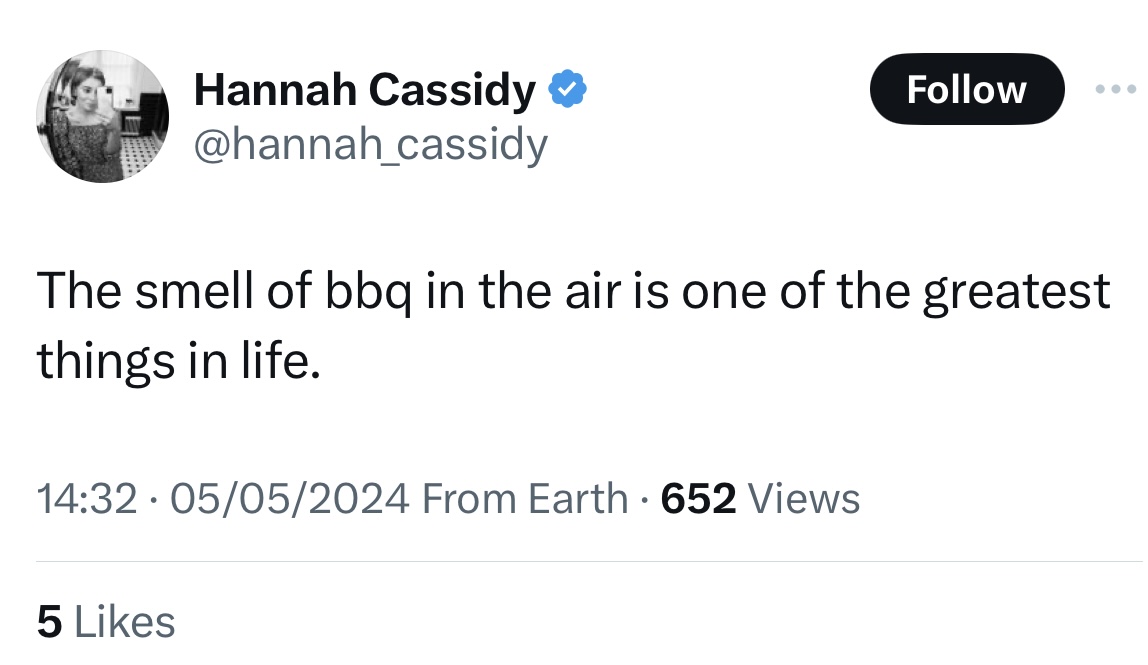Click the 14:32 timestamp
The height and width of the screenshot is (665, 1148).
[85, 498]
